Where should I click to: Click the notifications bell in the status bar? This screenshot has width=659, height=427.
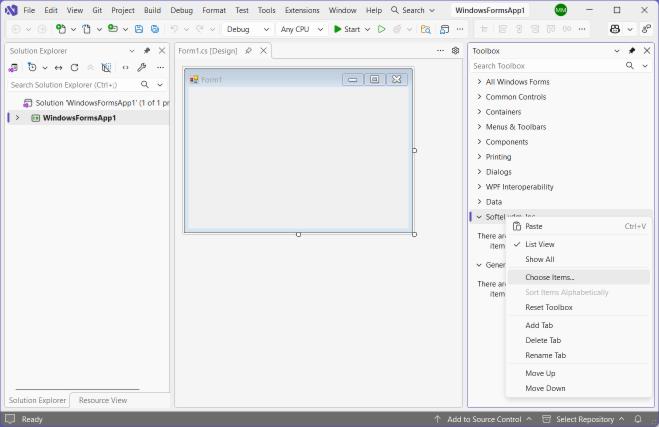[638, 419]
